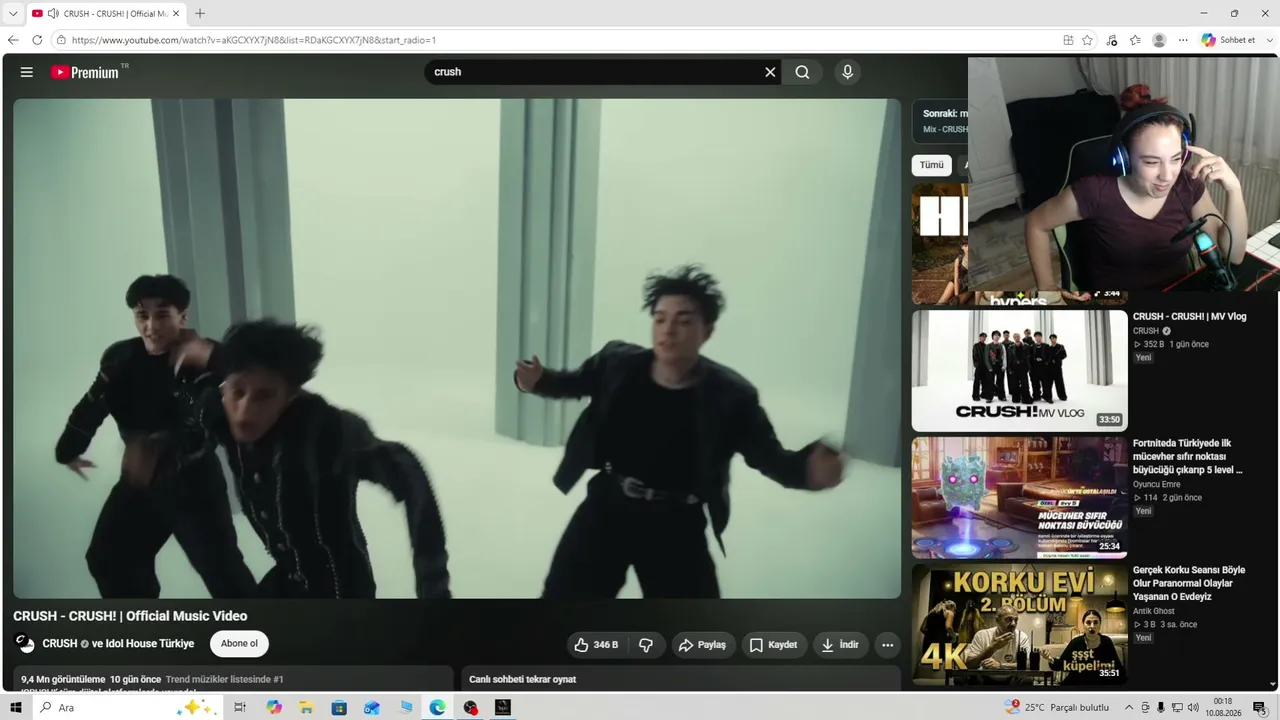Open volume control in system tray
1280x720 pixels.
click(1192, 708)
